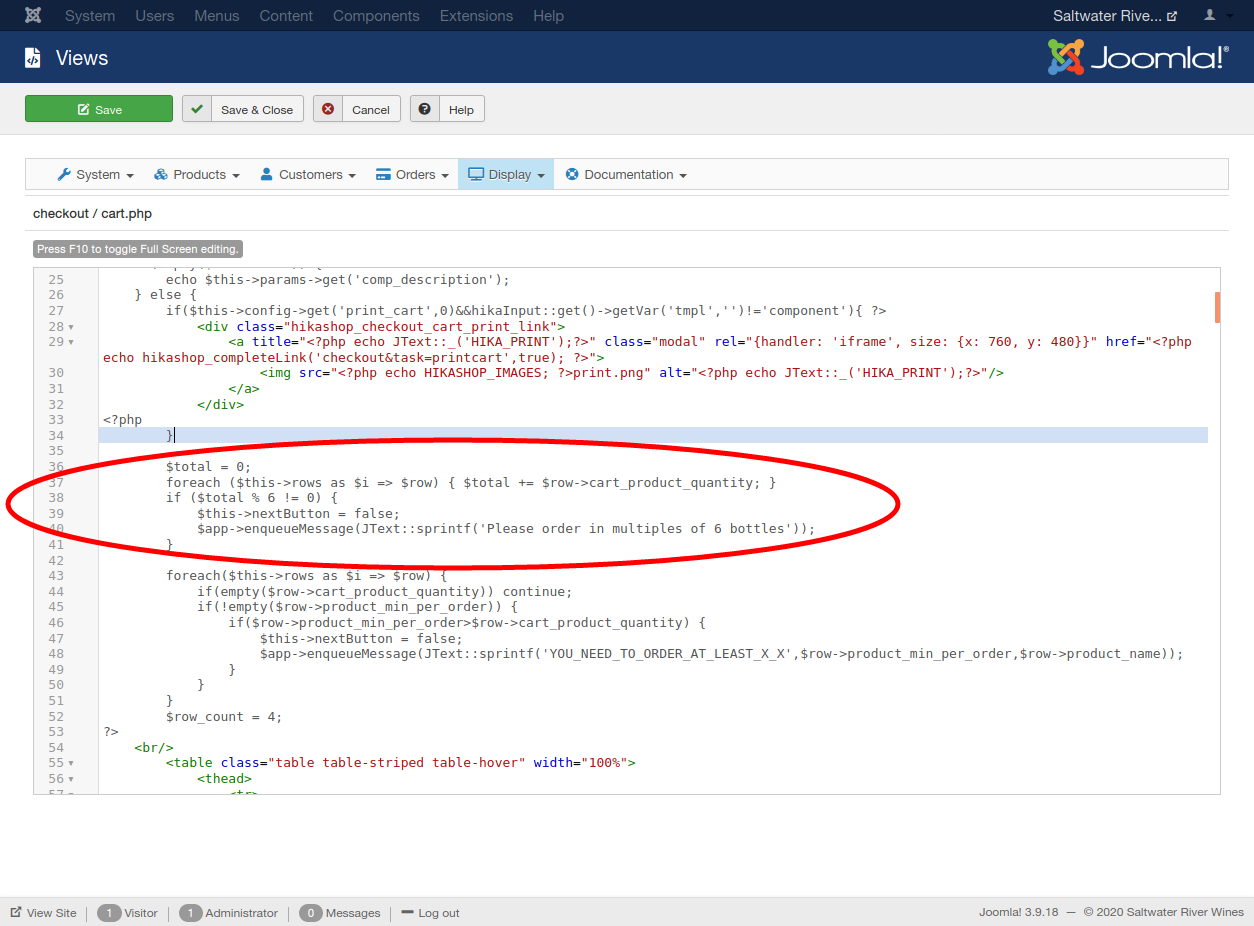The width and height of the screenshot is (1254, 926).
Task: Expand the Products dropdown menu
Action: (197, 175)
